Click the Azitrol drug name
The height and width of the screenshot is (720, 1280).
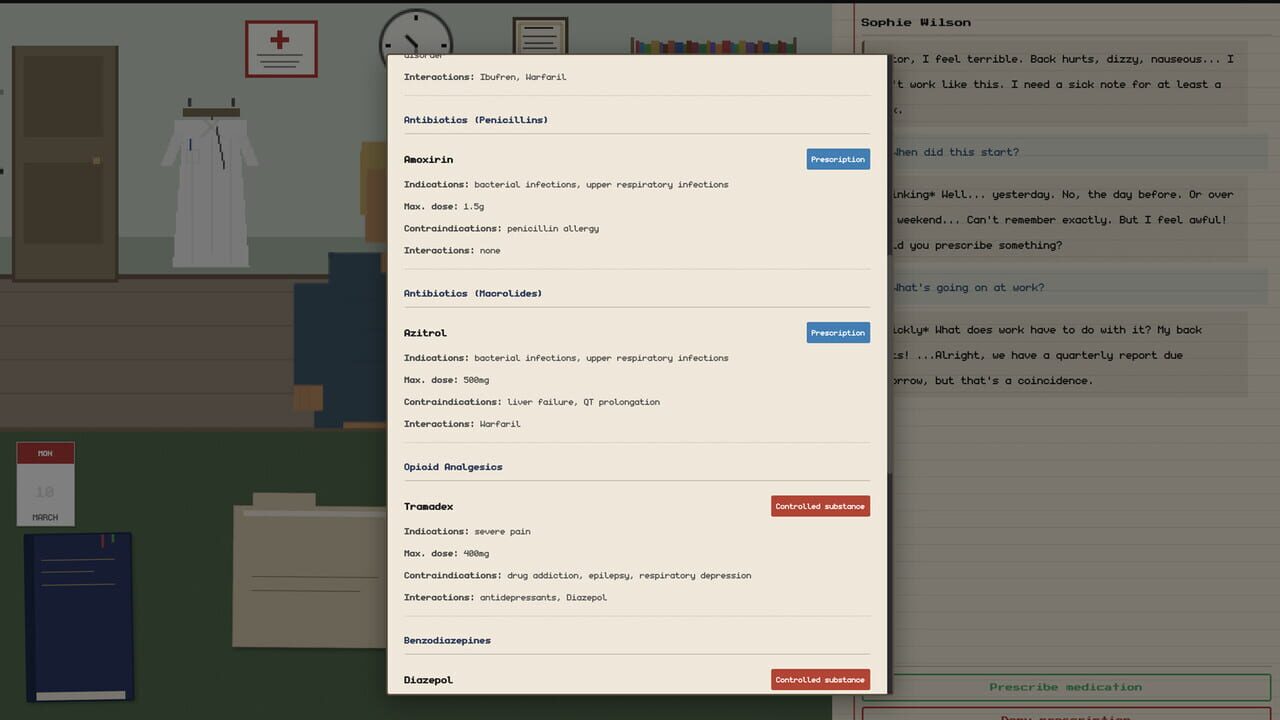[425, 333]
